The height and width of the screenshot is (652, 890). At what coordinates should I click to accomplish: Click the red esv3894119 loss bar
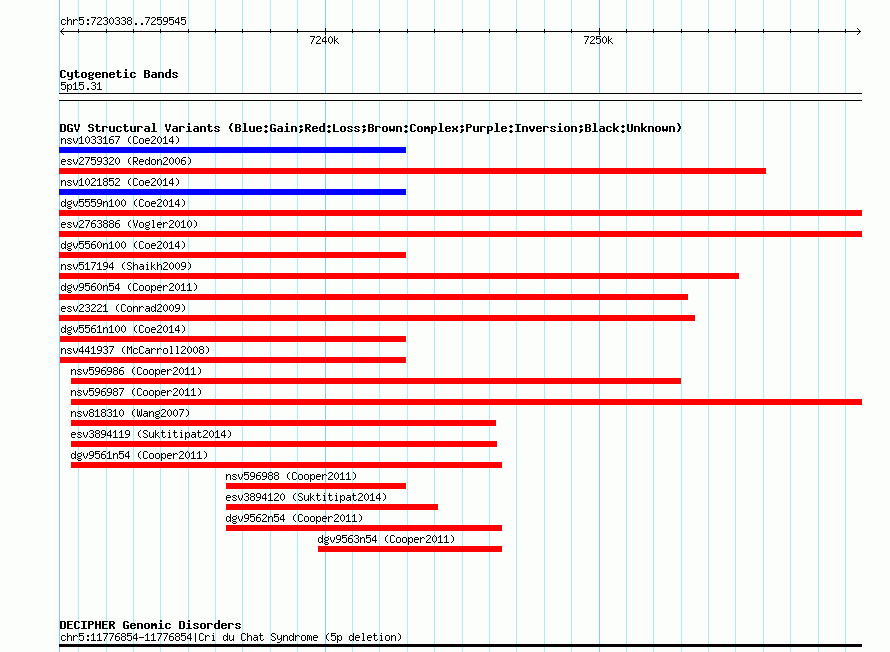(x=284, y=444)
